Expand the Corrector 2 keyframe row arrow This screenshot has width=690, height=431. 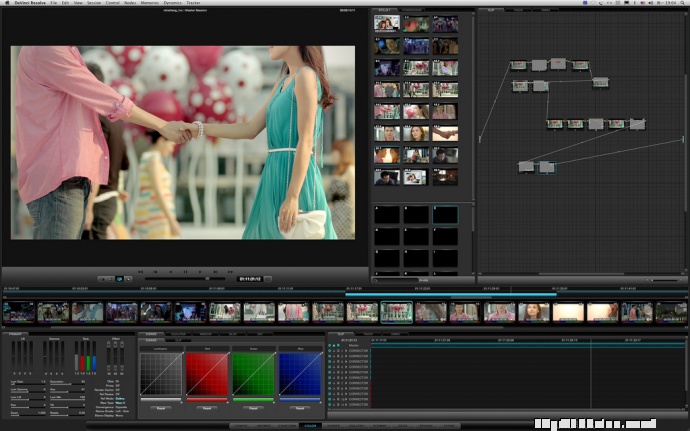(x=346, y=356)
